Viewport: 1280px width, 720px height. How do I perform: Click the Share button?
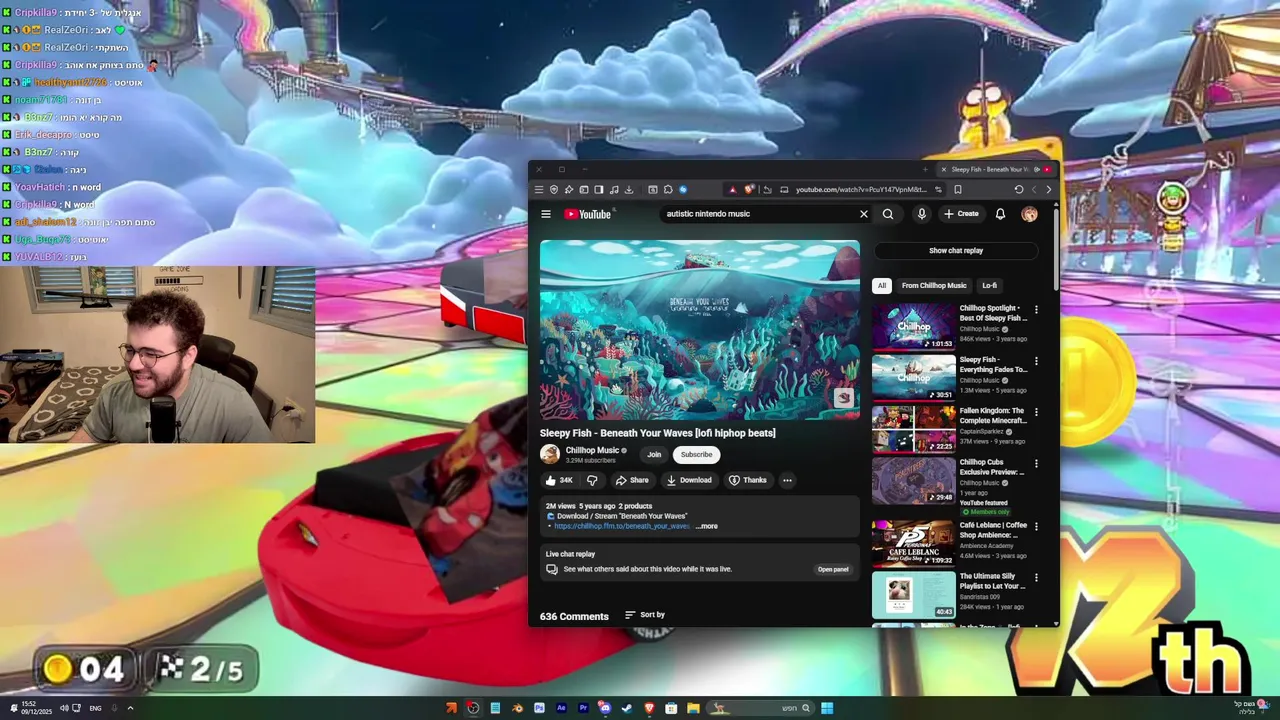click(x=632, y=480)
